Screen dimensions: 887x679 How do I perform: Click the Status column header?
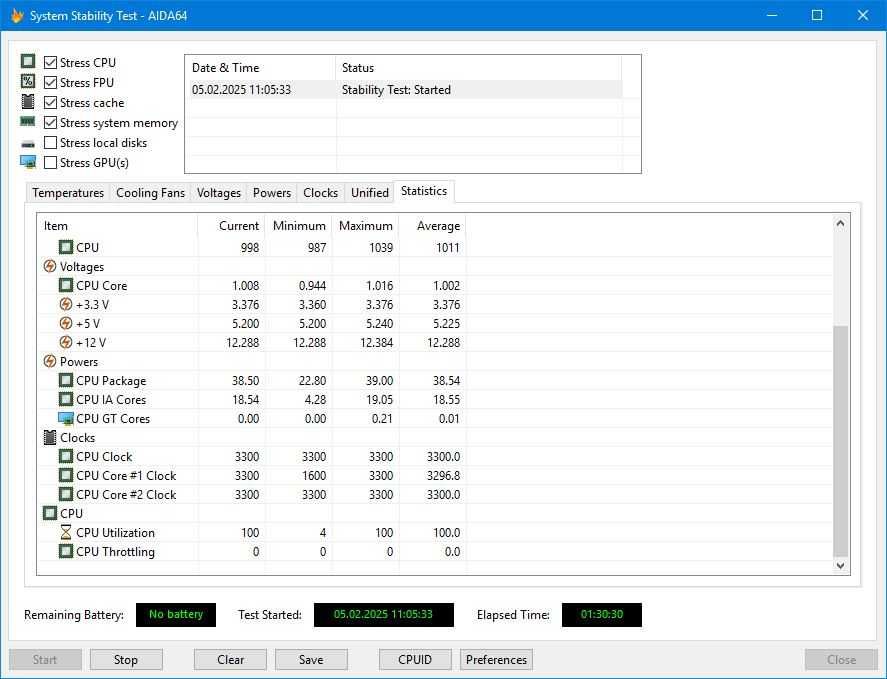pyautogui.click(x=479, y=68)
